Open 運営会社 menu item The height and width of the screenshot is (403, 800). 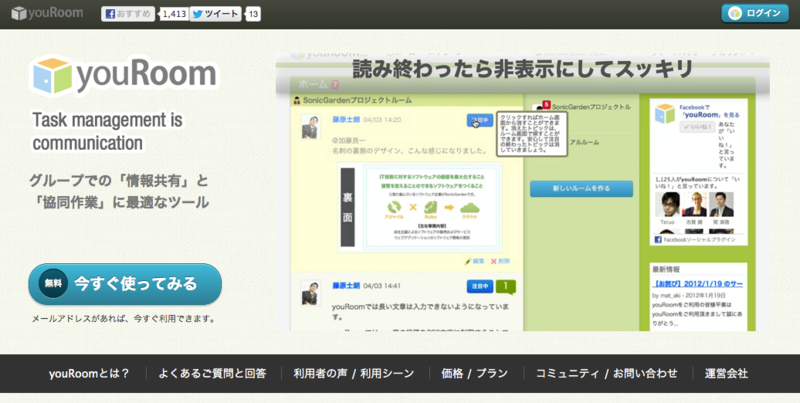[x=726, y=373]
